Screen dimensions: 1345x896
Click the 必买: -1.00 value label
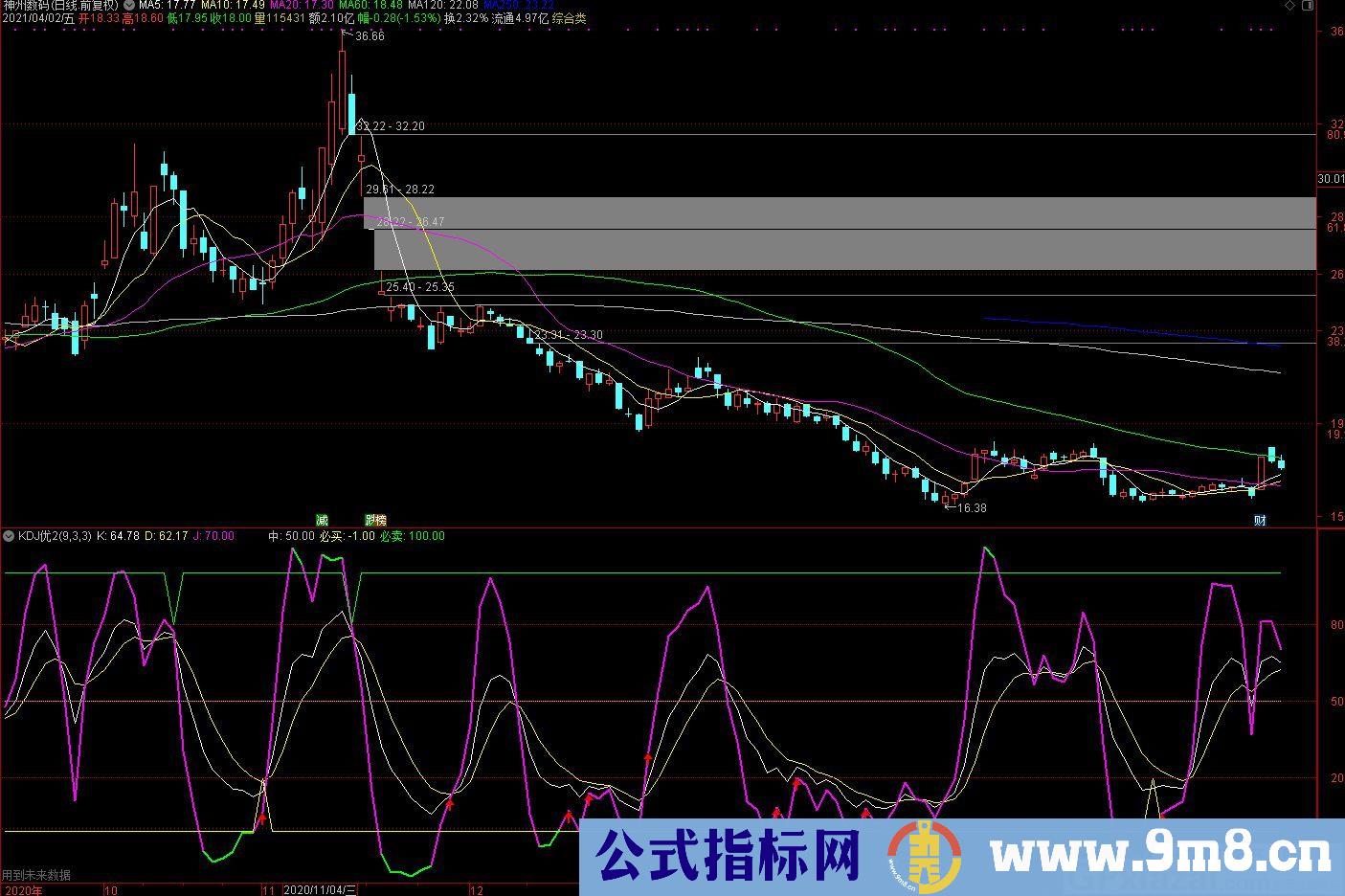(x=347, y=536)
